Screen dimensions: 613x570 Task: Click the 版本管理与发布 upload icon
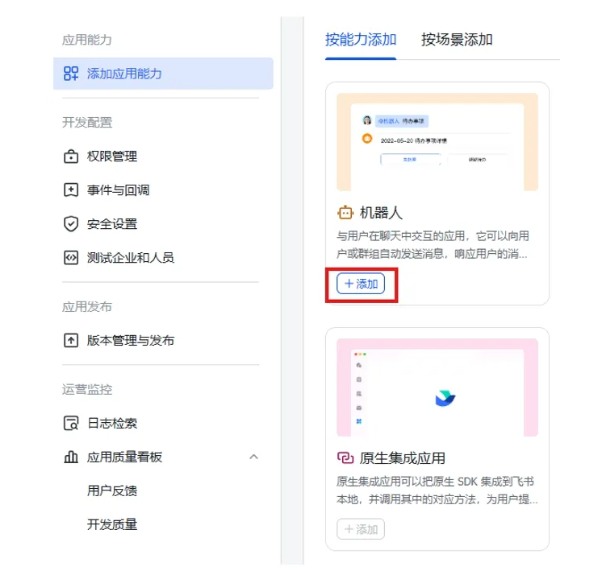click(x=71, y=340)
